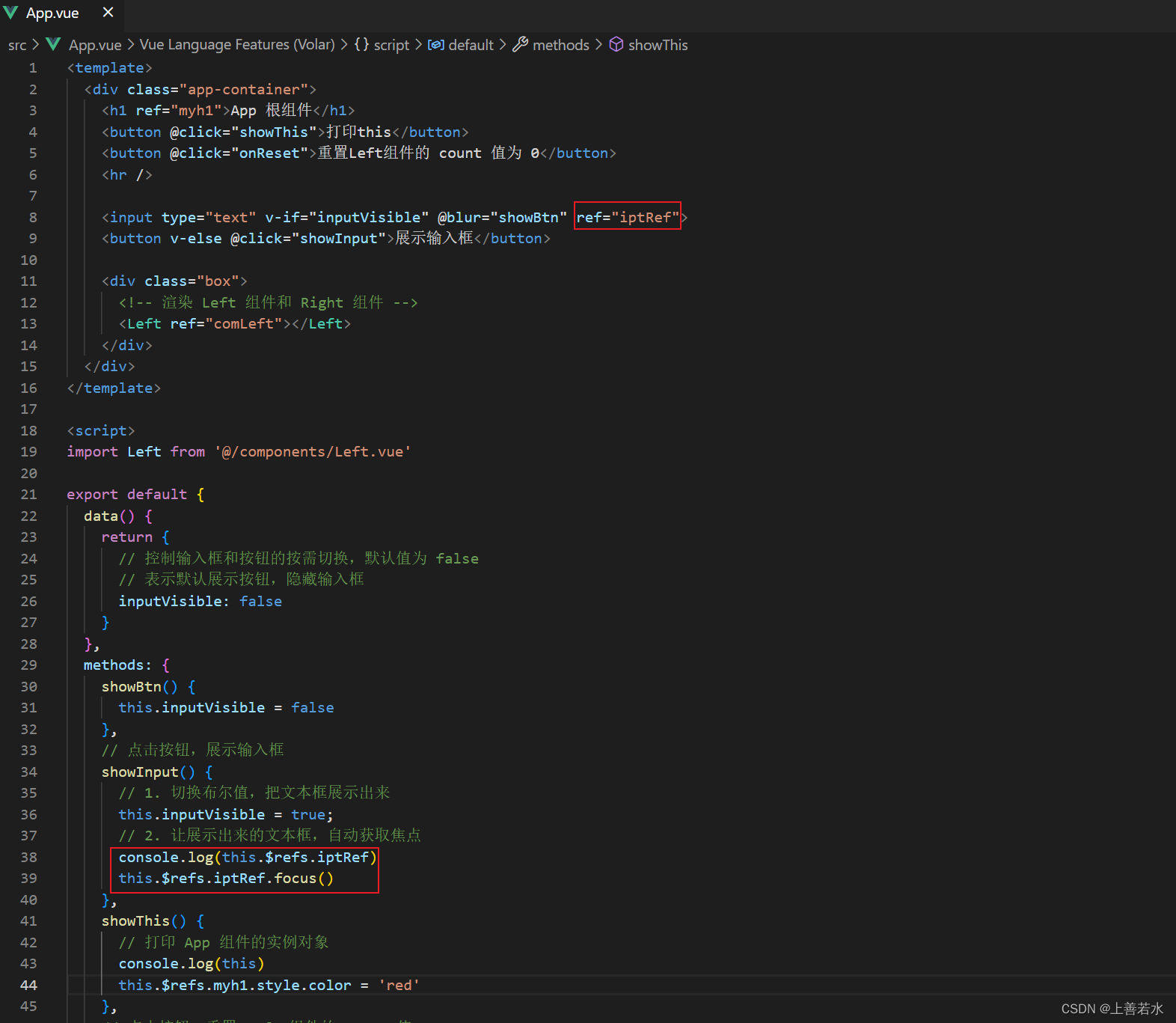
Task: Click the closing </template> tag
Action: click(114, 388)
